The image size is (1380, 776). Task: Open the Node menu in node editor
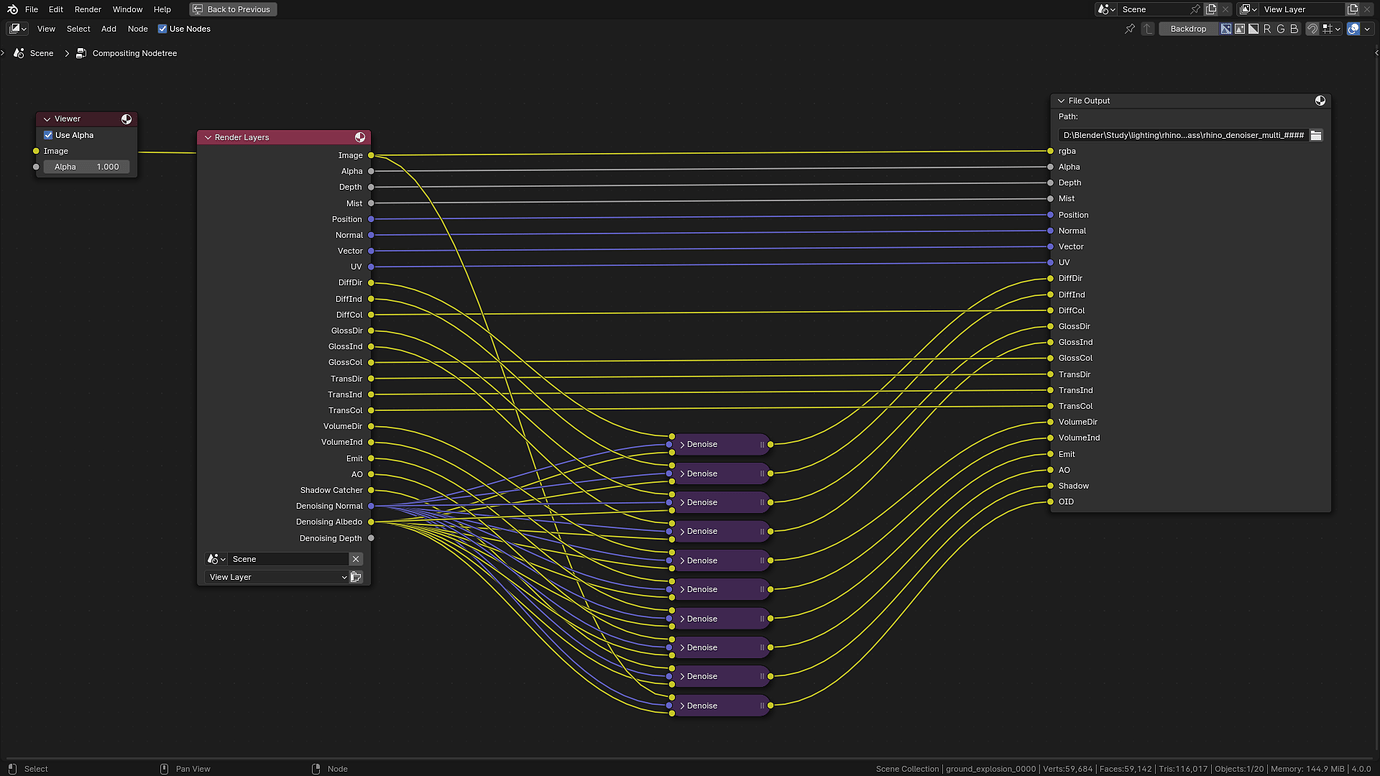pos(138,29)
